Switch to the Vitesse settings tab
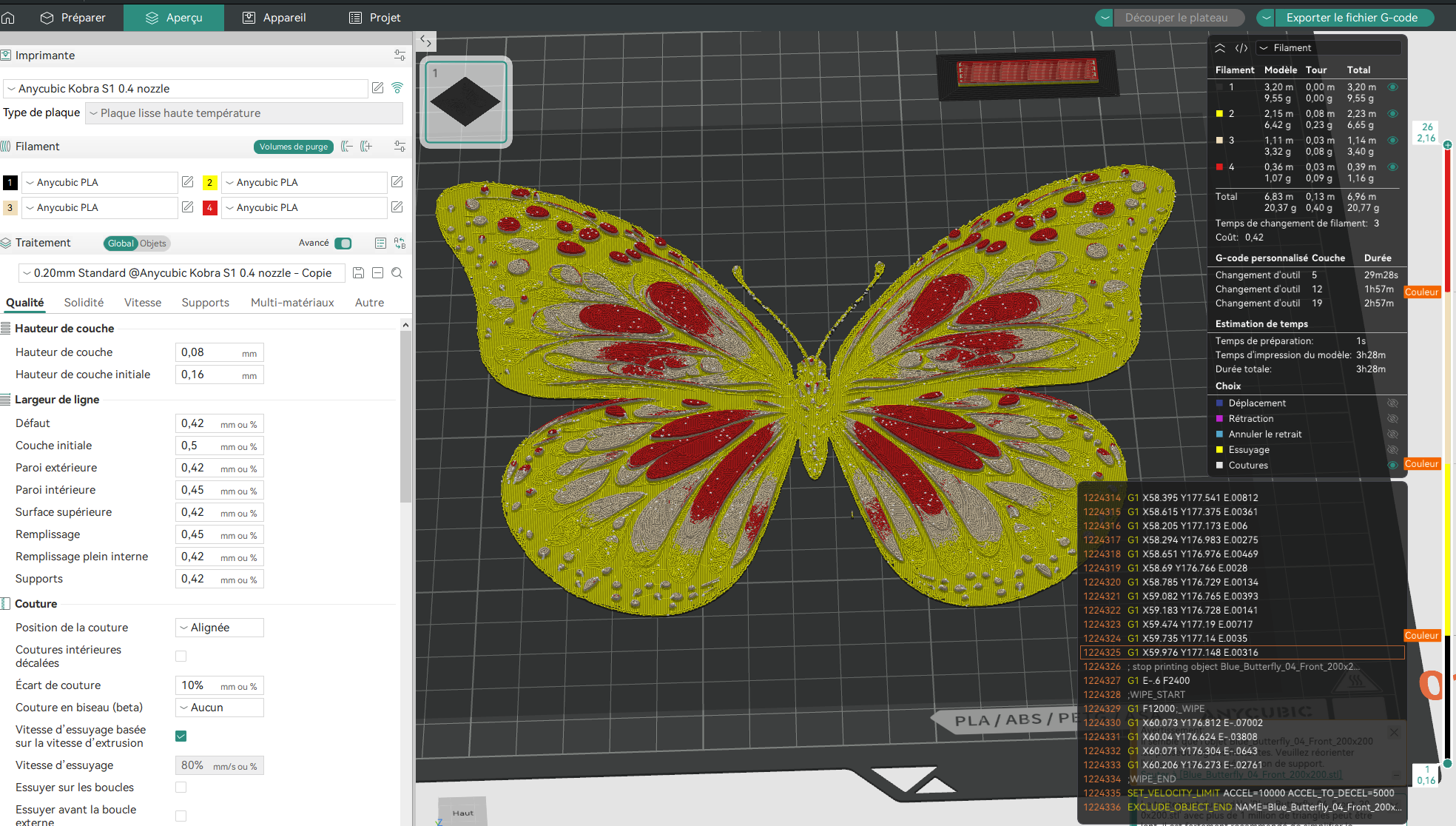Screen dimensions: 1456x826 (x=143, y=303)
